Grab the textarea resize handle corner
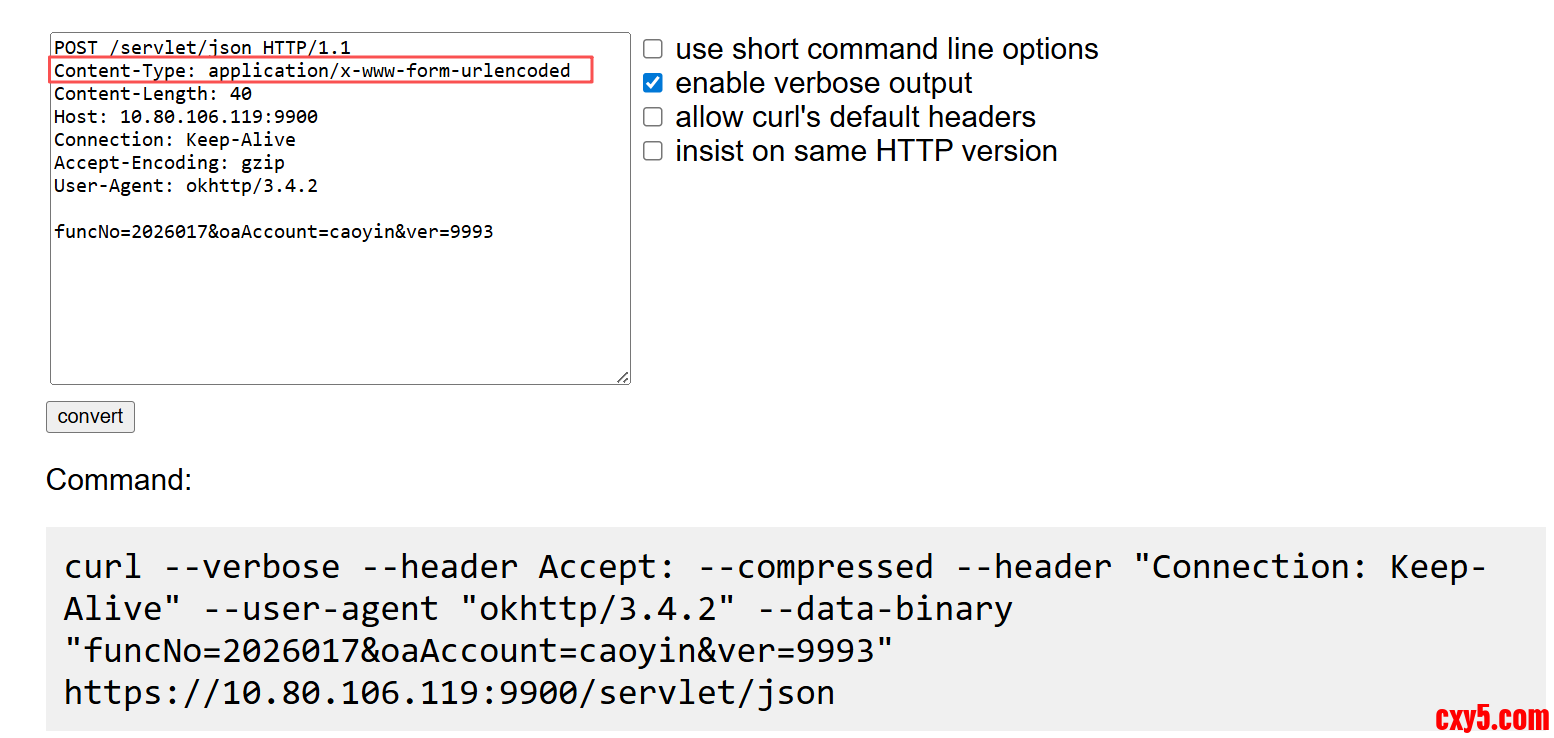1554x738 pixels. pyautogui.click(x=623, y=377)
